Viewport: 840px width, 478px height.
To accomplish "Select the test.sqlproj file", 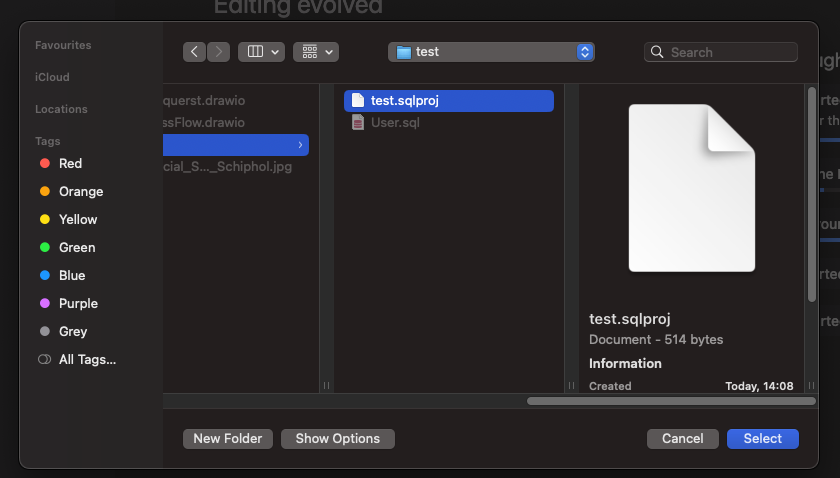I will pos(404,100).
